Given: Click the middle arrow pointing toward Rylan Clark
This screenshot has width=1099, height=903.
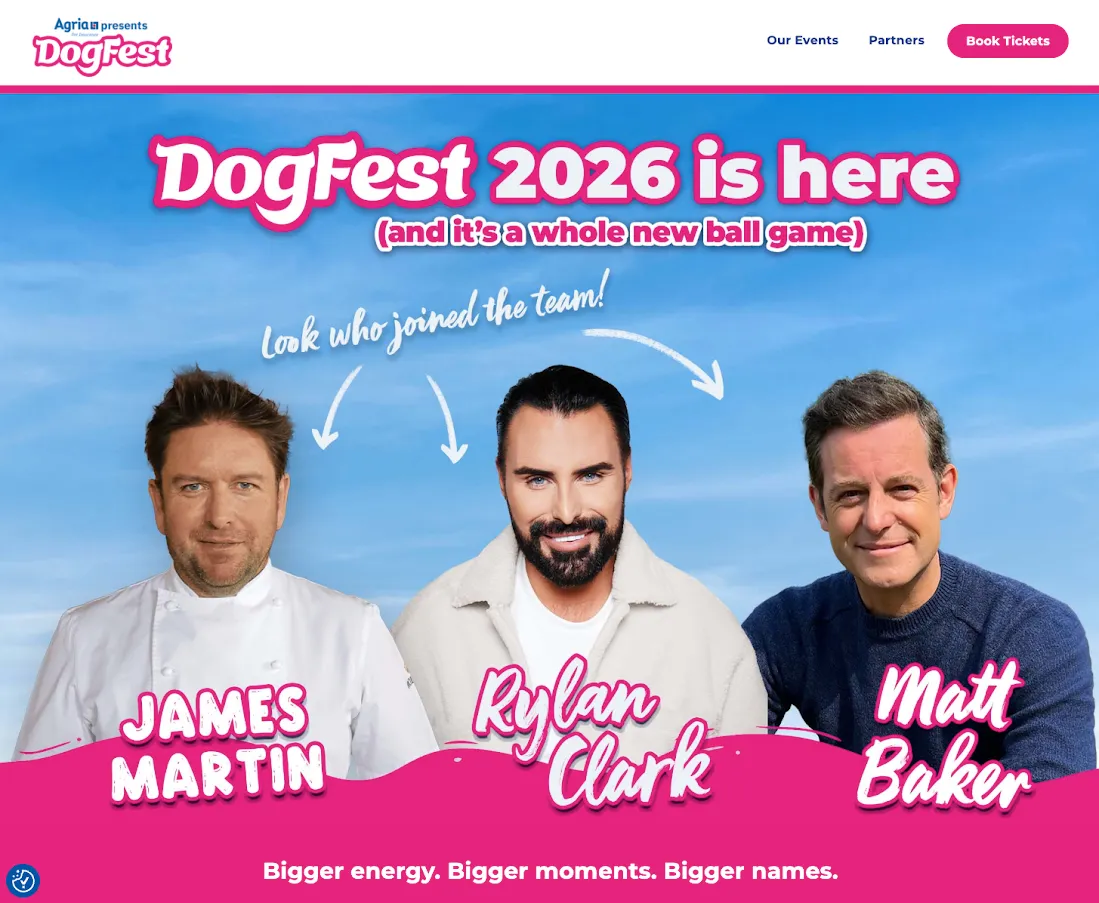Looking at the screenshot, I should 448,419.
